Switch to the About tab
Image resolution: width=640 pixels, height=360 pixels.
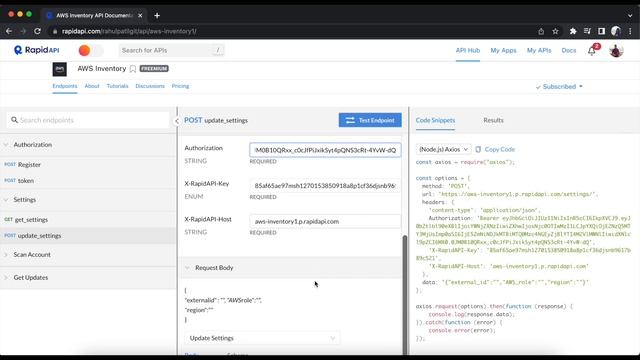pos(92,86)
